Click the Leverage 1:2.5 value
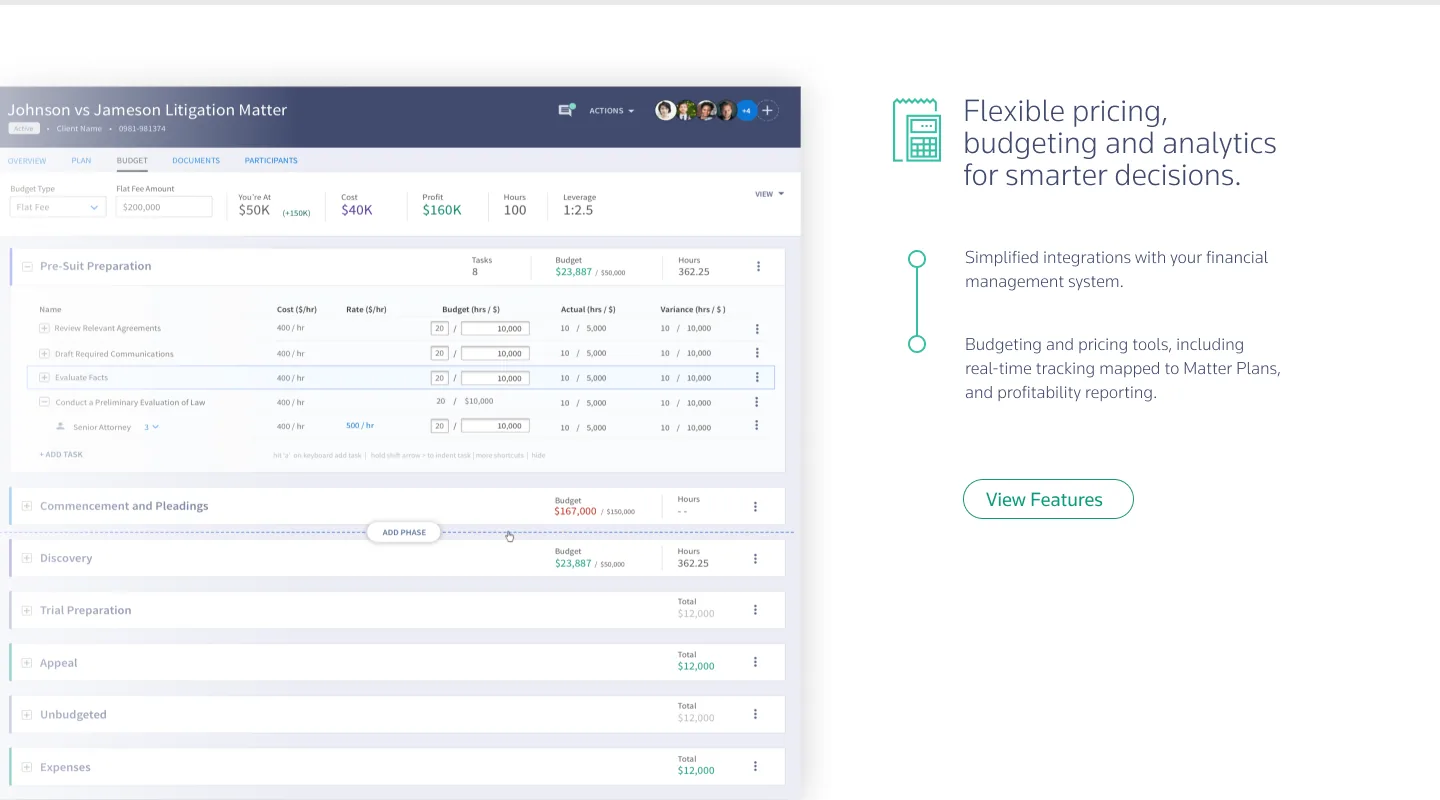Image resolution: width=1440 pixels, height=800 pixels. [578, 210]
